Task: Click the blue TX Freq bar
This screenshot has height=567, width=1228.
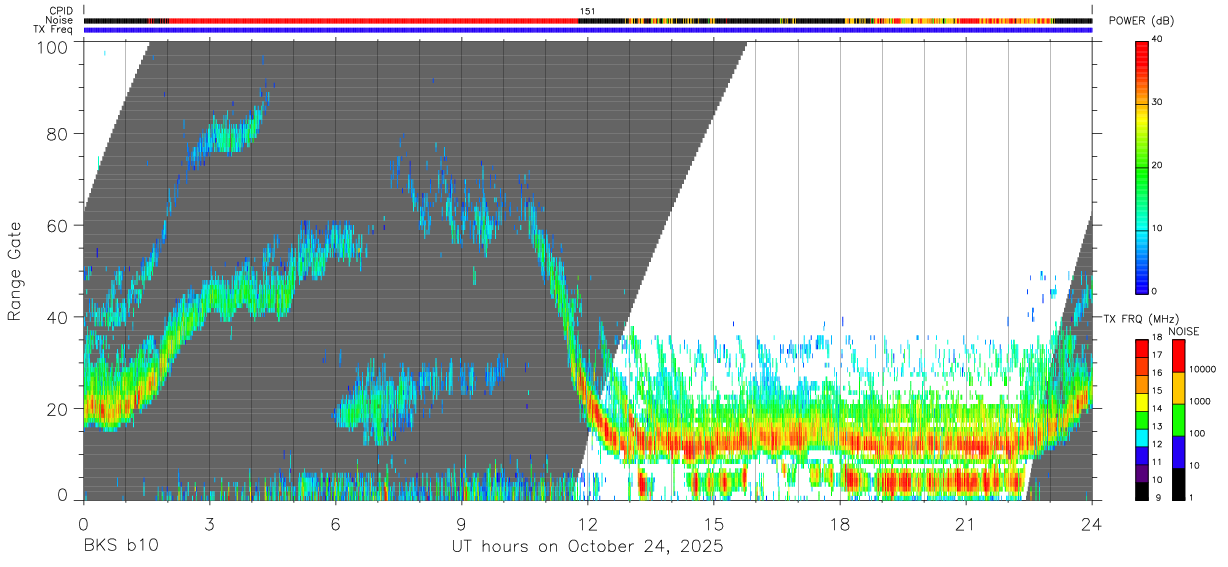Action: 588,30
